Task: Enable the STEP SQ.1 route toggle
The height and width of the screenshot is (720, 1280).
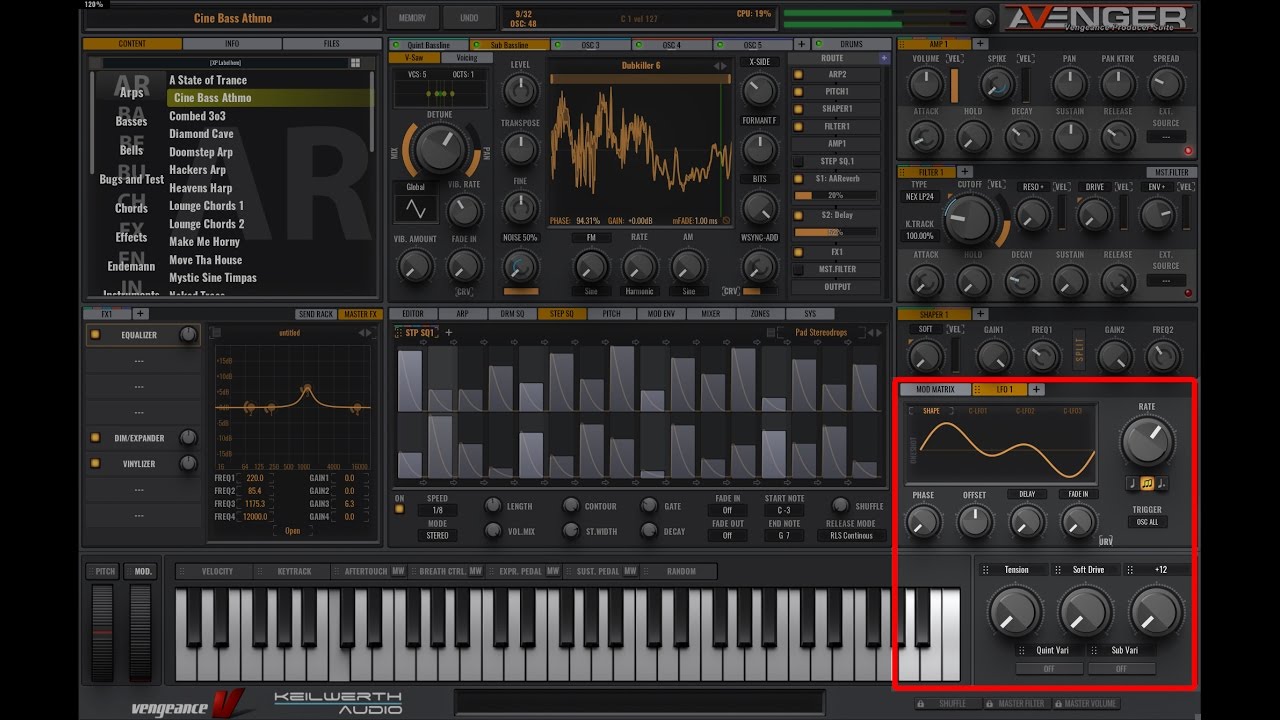Action: coord(798,161)
